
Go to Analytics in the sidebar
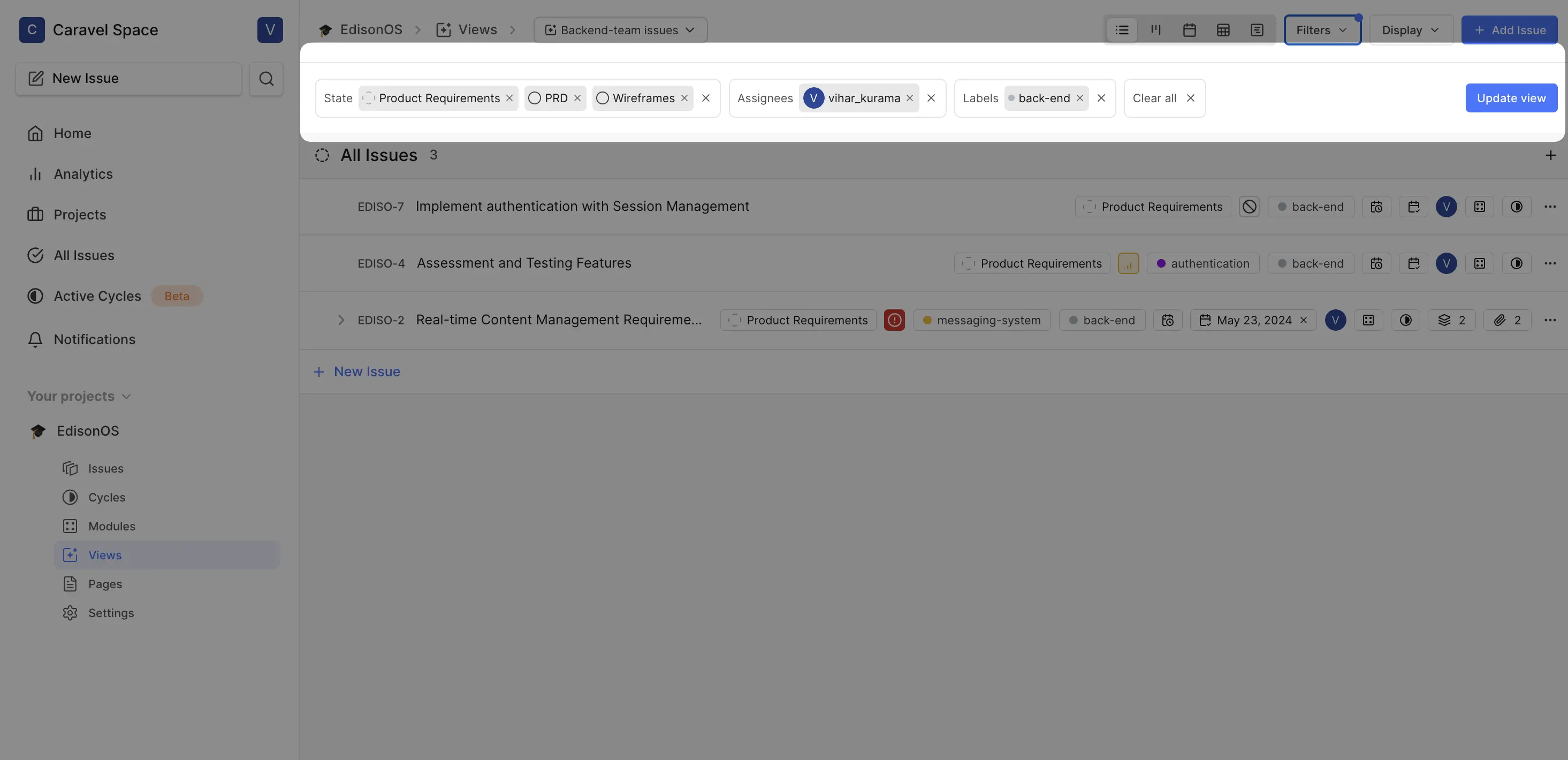coord(83,173)
